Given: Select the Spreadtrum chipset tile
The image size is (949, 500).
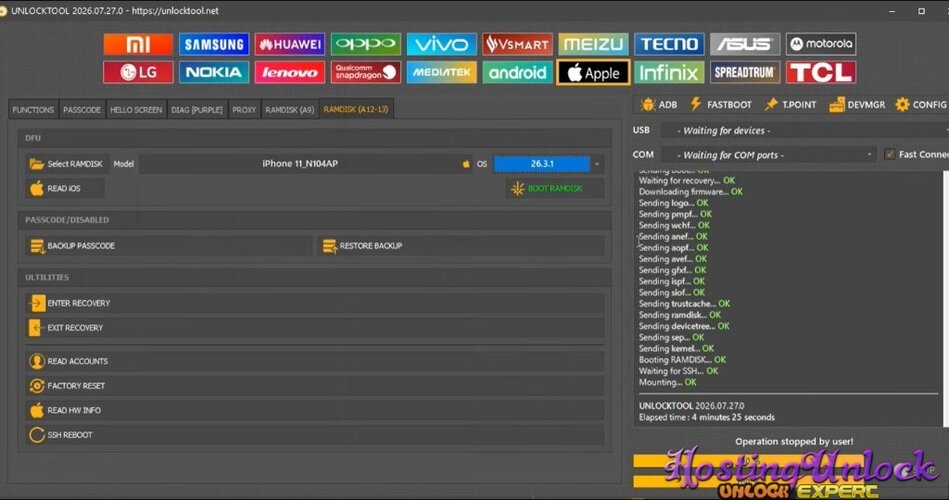Looking at the screenshot, I should pyautogui.click(x=744, y=73).
